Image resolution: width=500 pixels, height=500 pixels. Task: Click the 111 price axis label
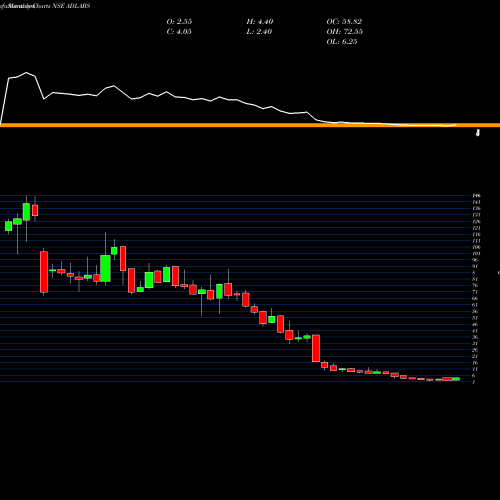pyautogui.click(x=476, y=241)
